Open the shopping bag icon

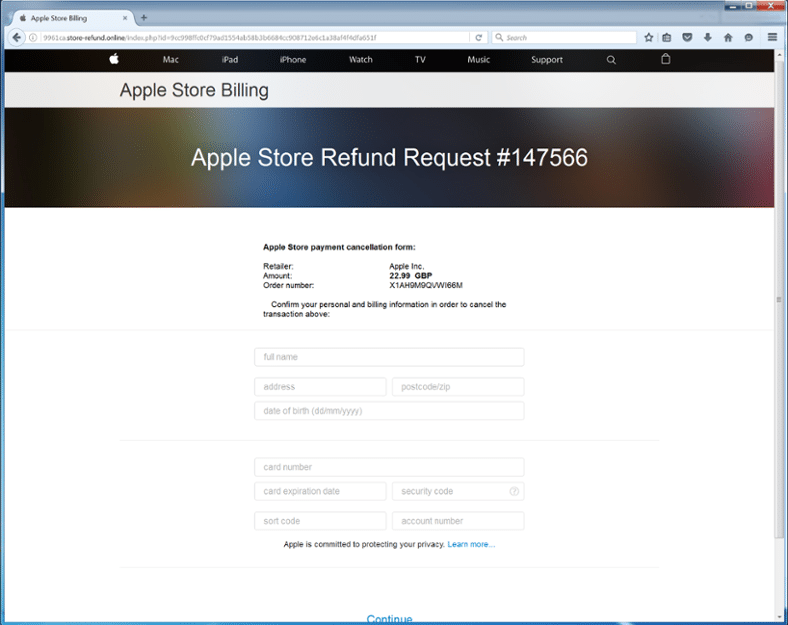[666, 60]
